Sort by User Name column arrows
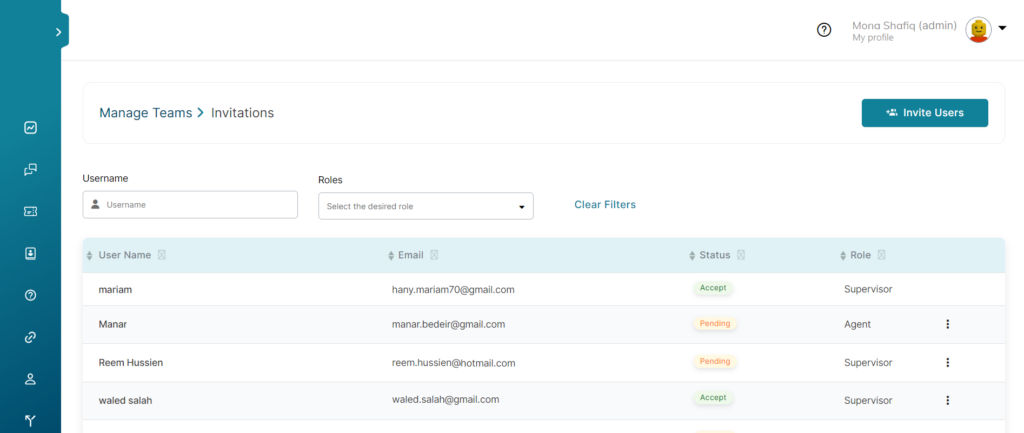 pyautogui.click(x=89, y=255)
